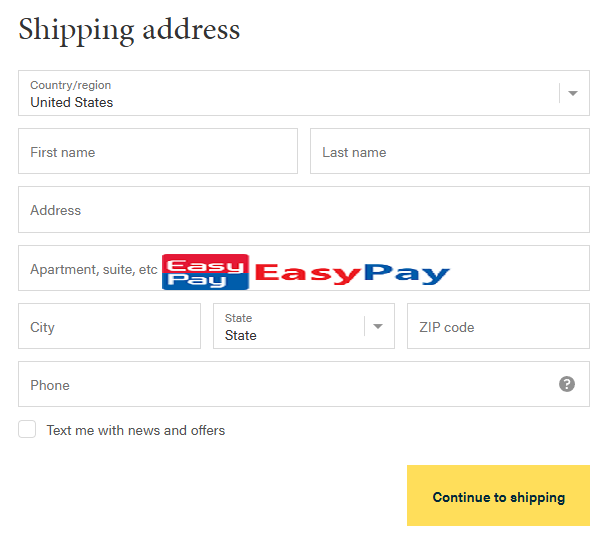Click the Shipping address heading
Viewport: 616px width, 545px height.
point(129,29)
